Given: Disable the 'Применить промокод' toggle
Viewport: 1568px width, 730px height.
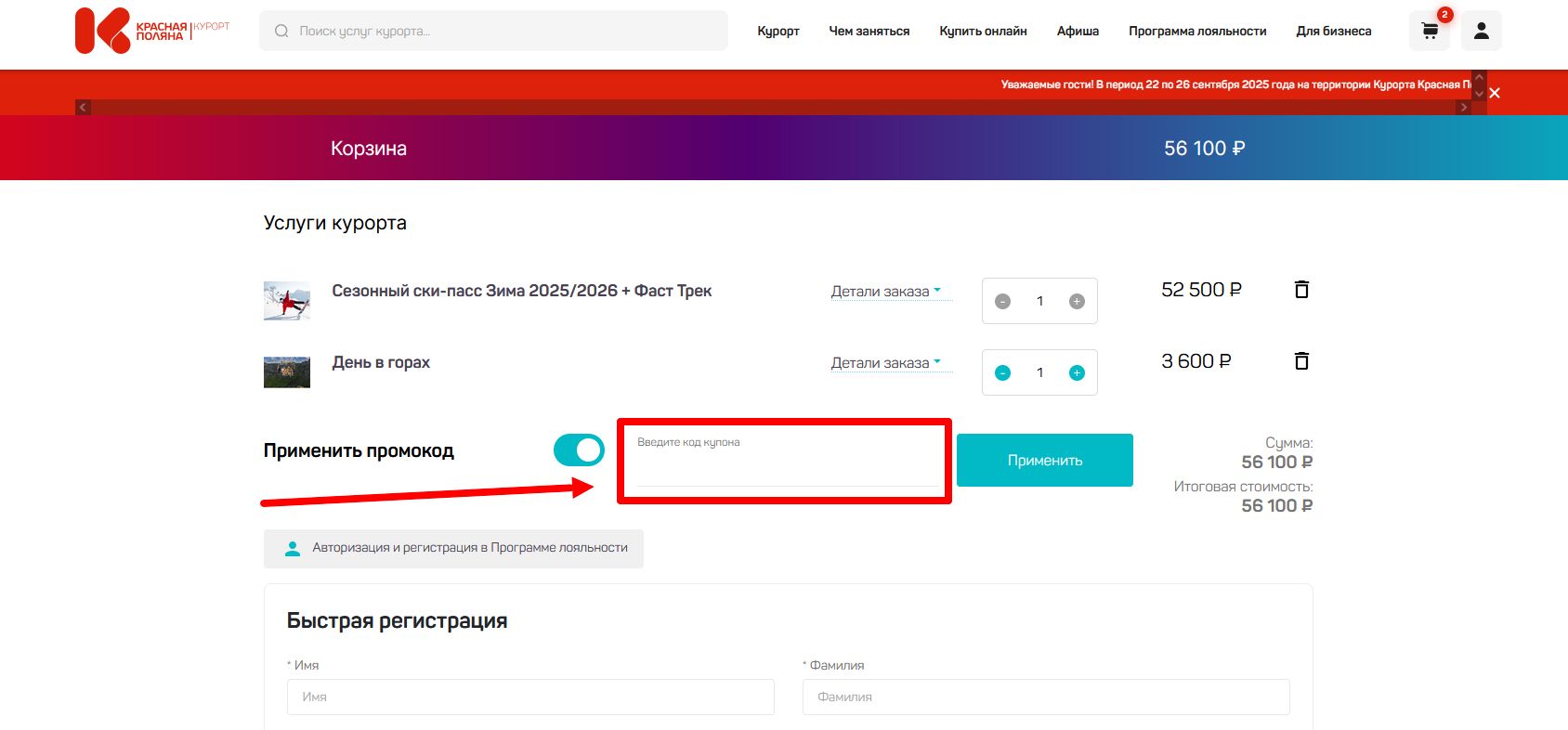Looking at the screenshot, I should coord(579,450).
